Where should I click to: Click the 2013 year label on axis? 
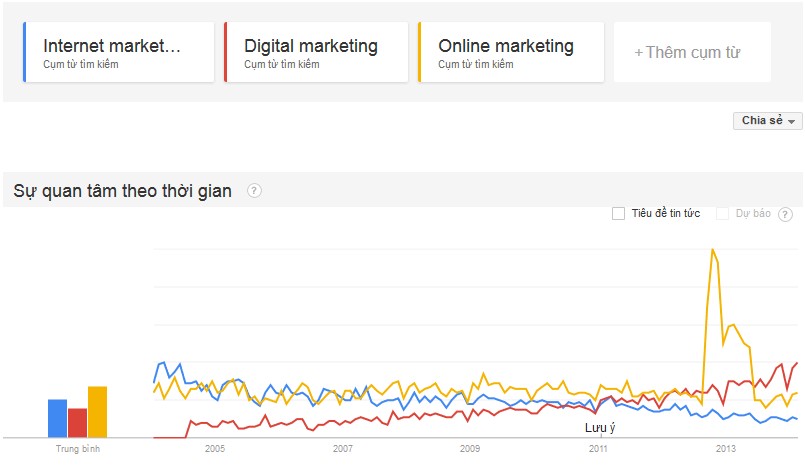725,450
